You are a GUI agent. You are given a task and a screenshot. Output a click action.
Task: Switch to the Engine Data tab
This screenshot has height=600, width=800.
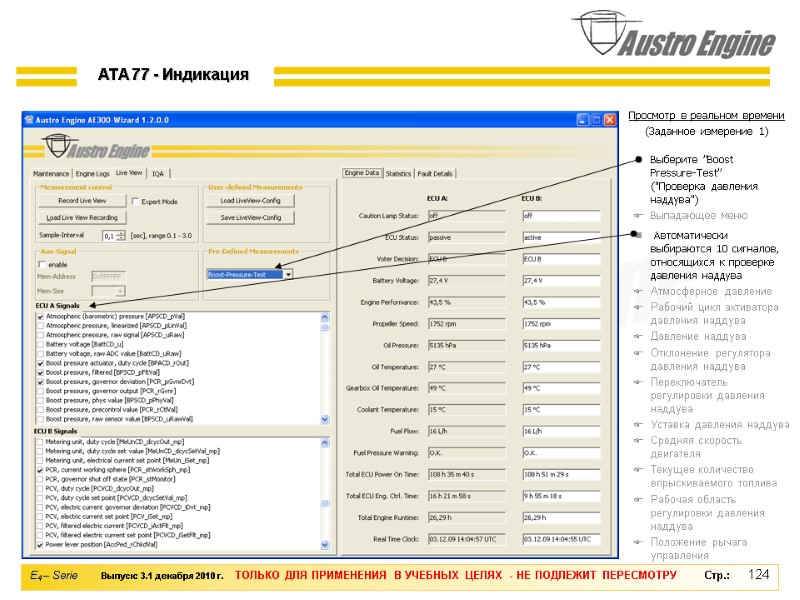click(x=362, y=173)
